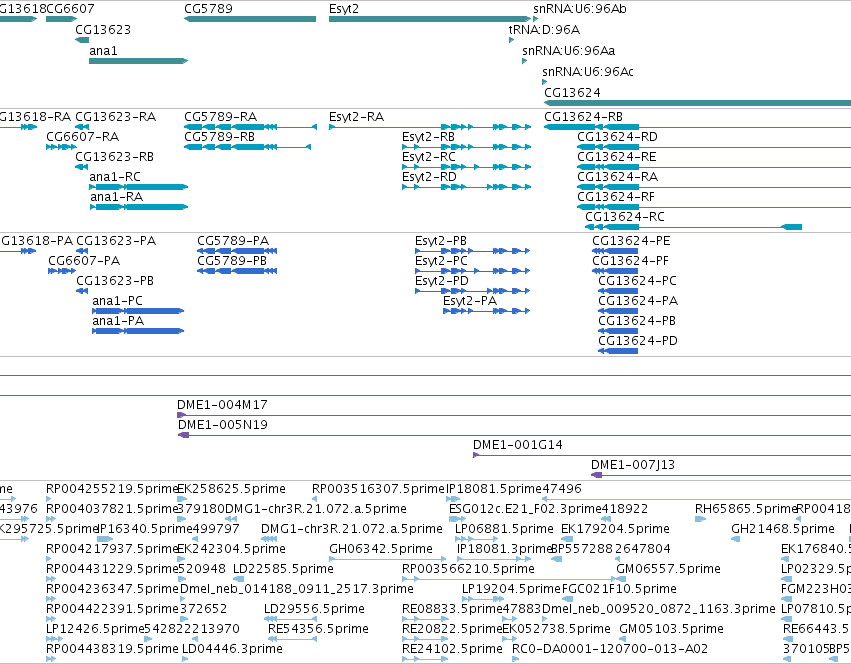Select EST LD04446.3prime
The height and width of the screenshot is (664, 851).
[x=185, y=659]
